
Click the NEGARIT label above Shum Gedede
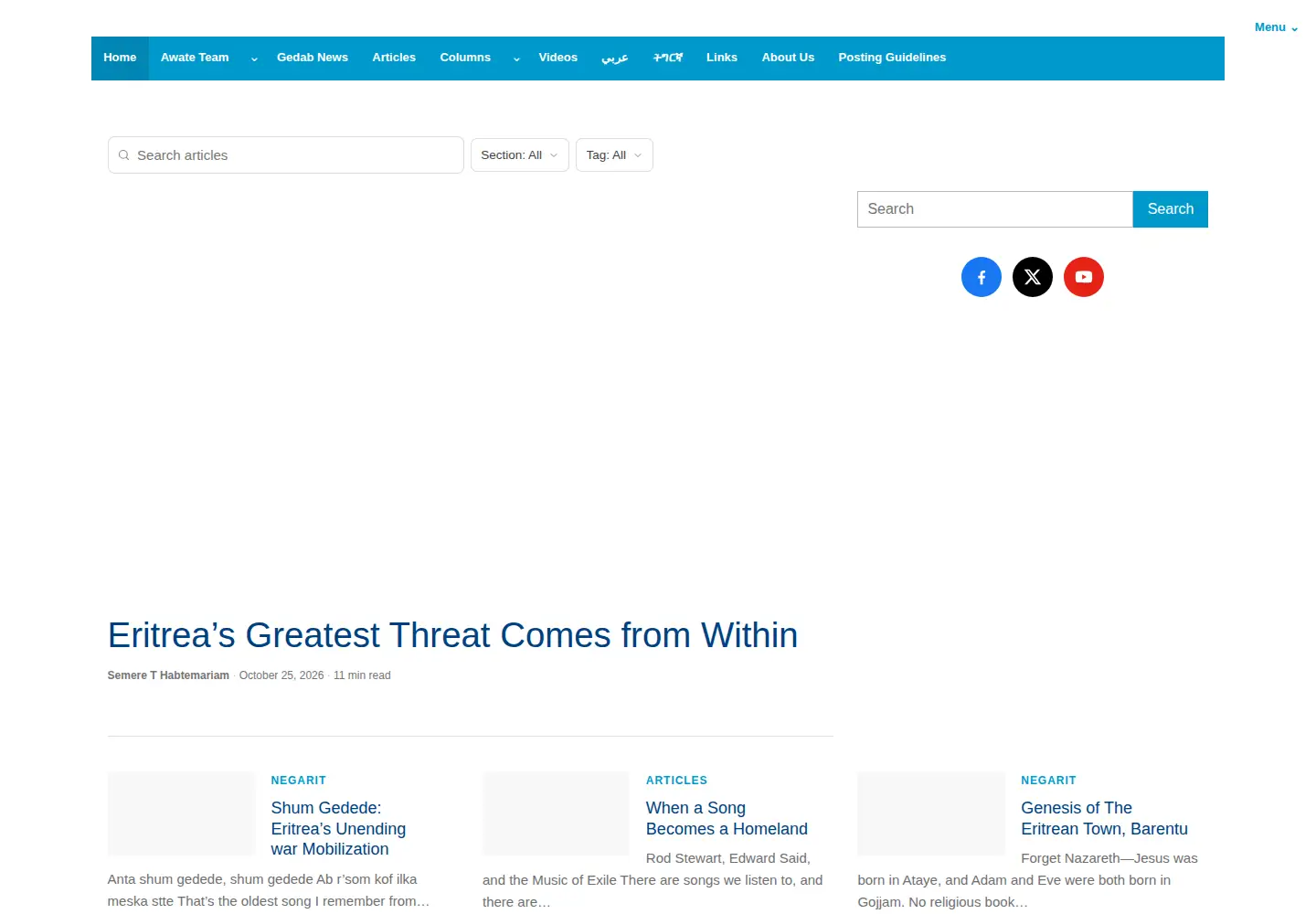[x=299, y=781]
